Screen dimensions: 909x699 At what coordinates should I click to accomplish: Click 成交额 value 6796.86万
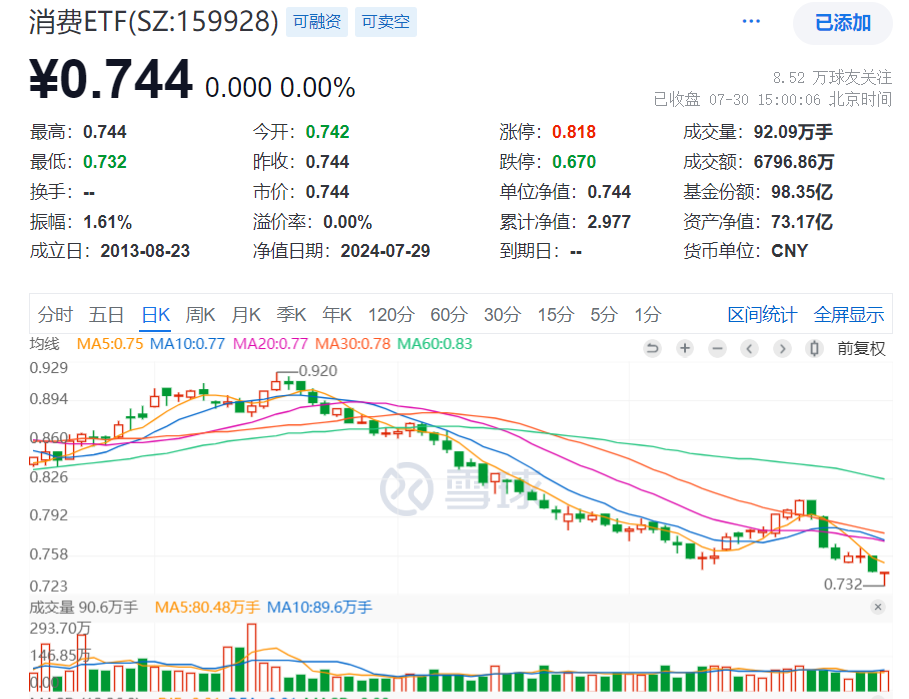click(x=794, y=162)
